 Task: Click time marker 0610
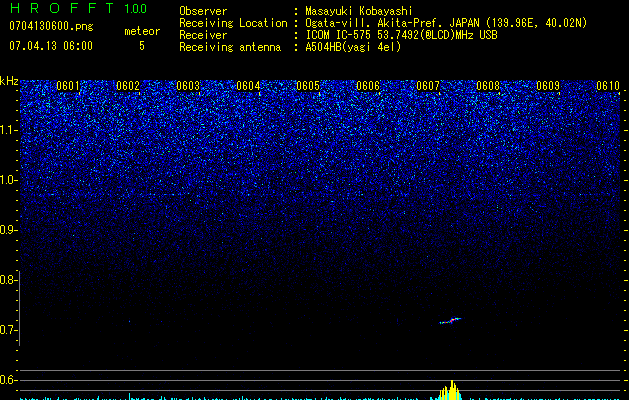pyautogui.click(x=608, y=86)
